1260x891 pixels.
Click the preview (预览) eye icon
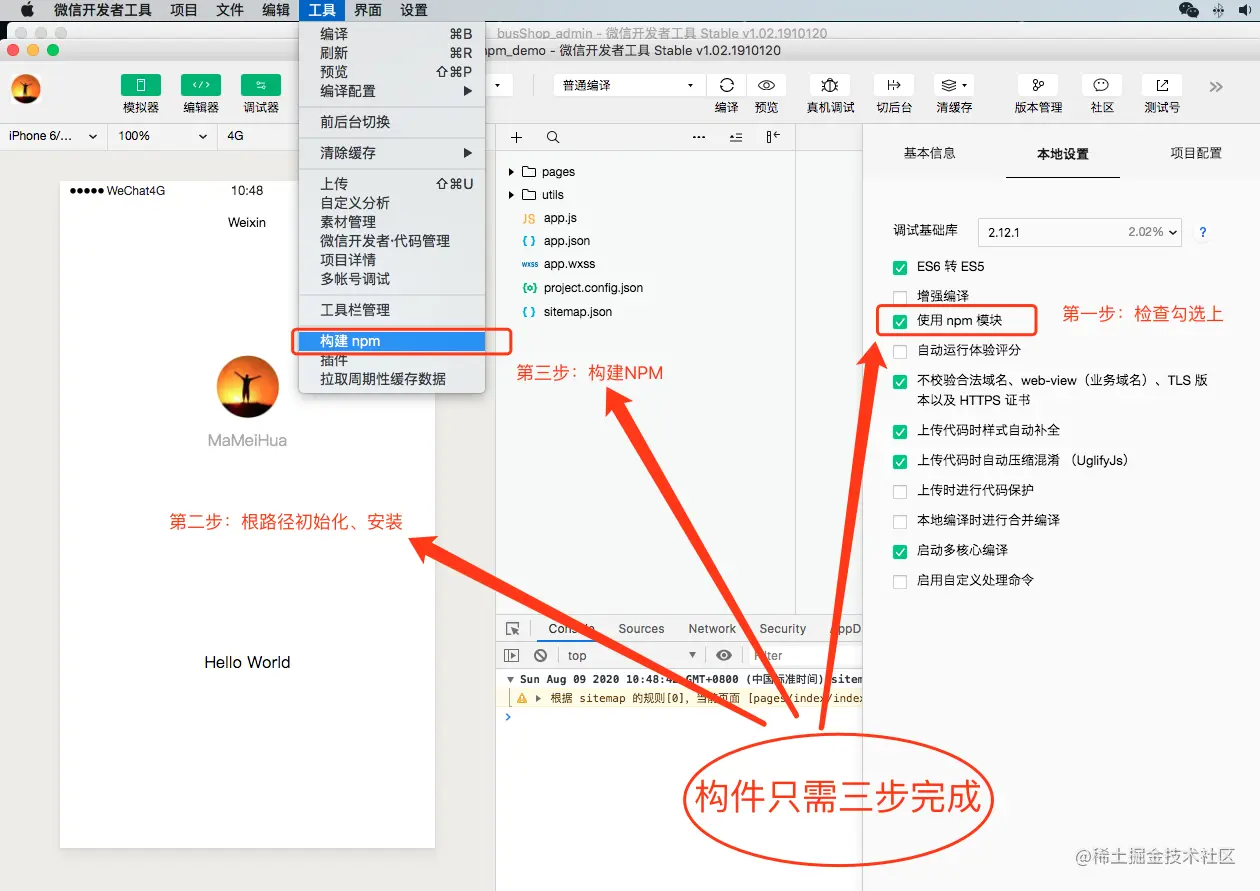point(766,86)
